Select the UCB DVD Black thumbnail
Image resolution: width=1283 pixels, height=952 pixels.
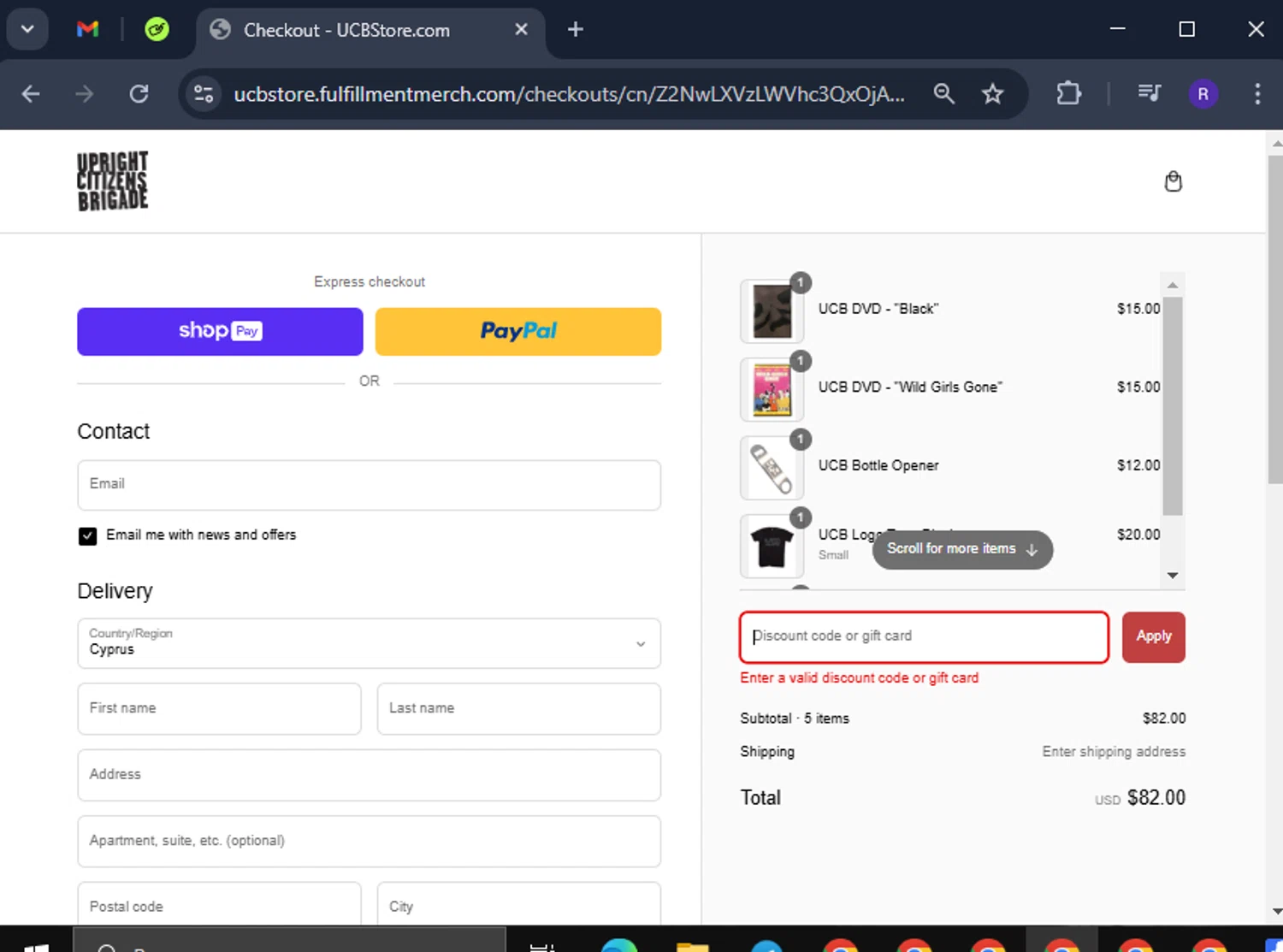tap(772, 311)
